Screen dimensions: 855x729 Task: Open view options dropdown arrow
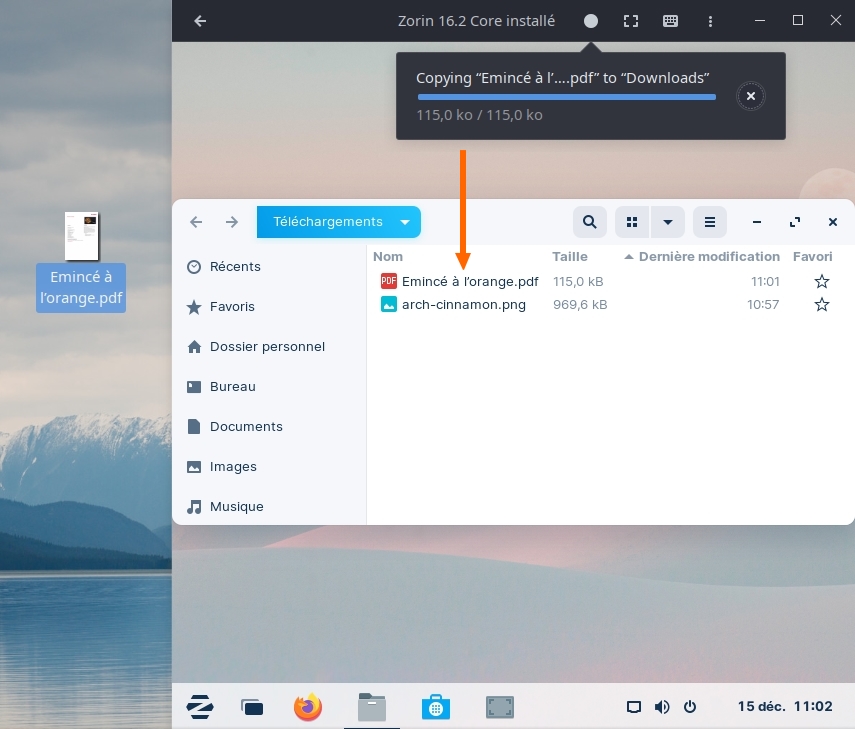coord(667,222)
